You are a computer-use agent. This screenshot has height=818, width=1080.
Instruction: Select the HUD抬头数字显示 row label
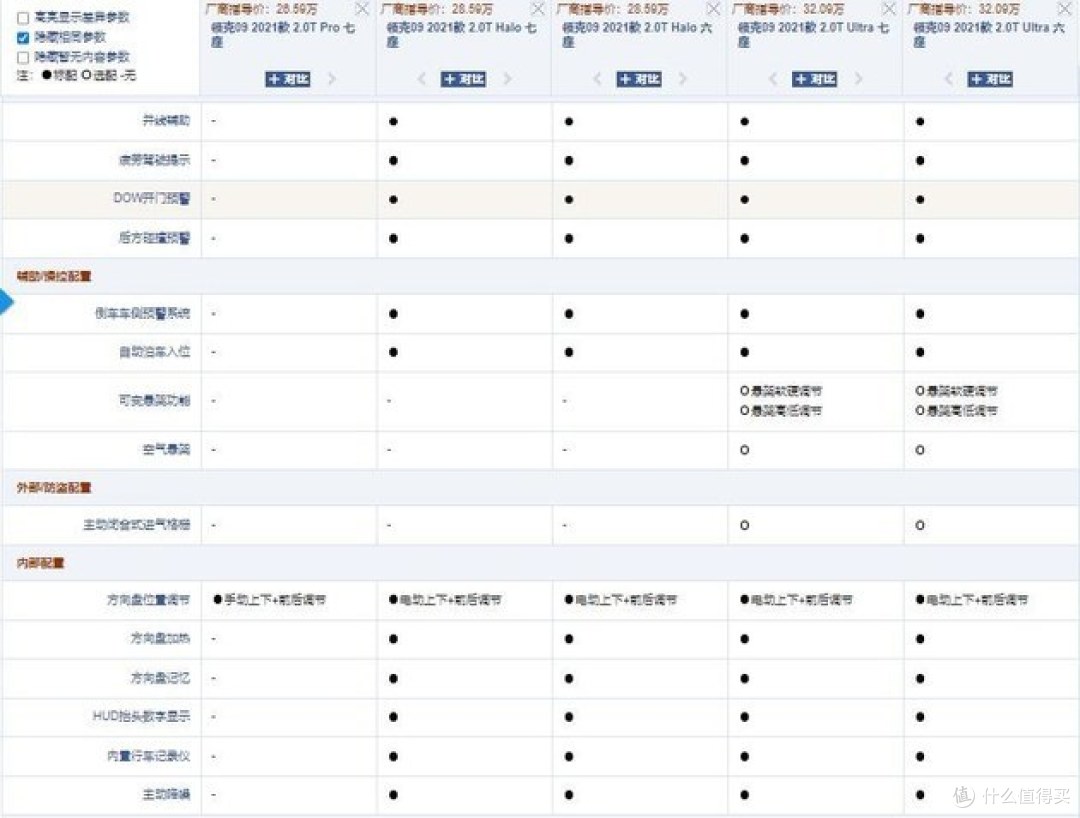coord(141,716)
